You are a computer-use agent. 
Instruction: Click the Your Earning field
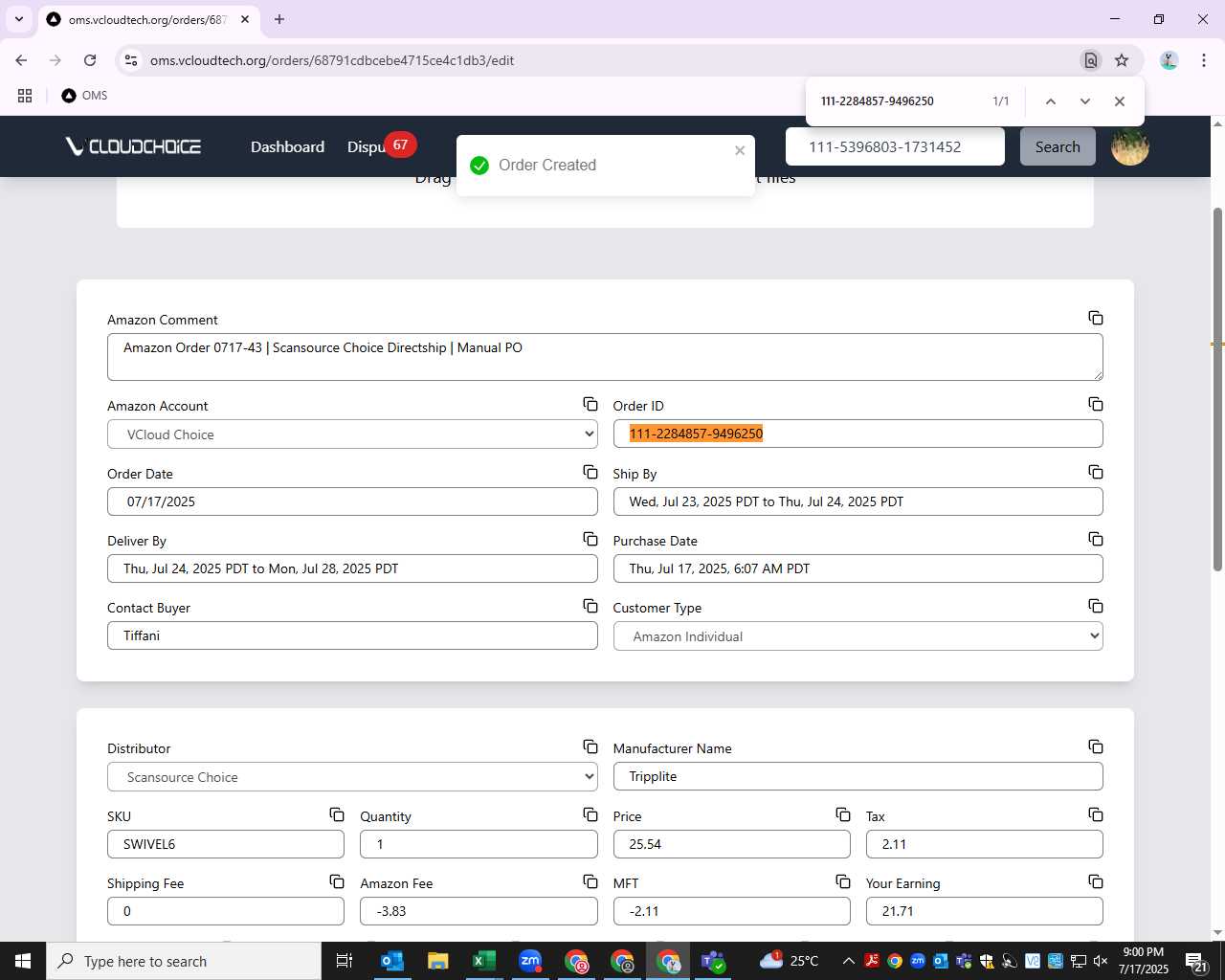pos(984,911)
